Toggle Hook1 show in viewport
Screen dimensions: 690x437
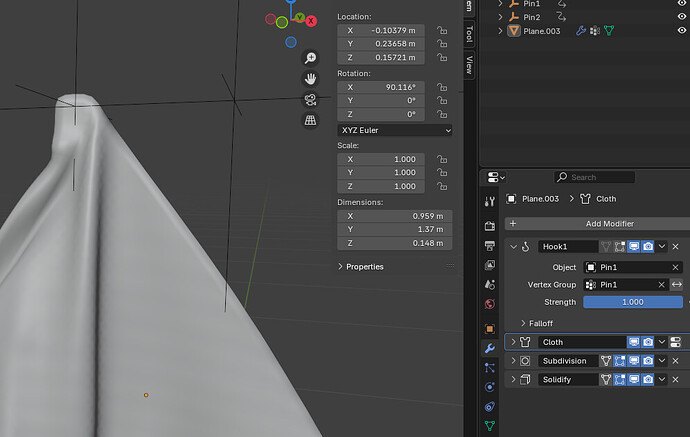634,246
